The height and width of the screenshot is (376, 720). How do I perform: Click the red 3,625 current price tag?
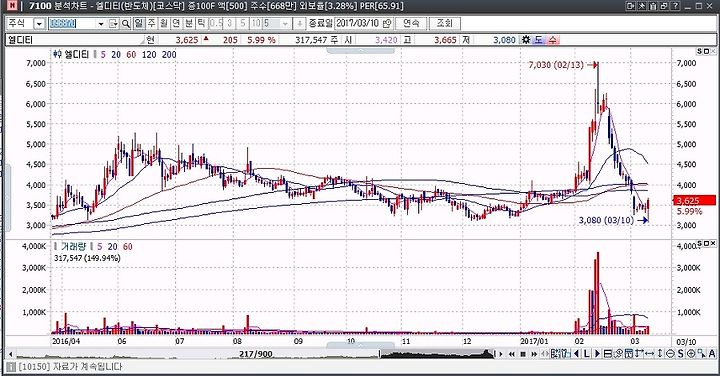695,201
